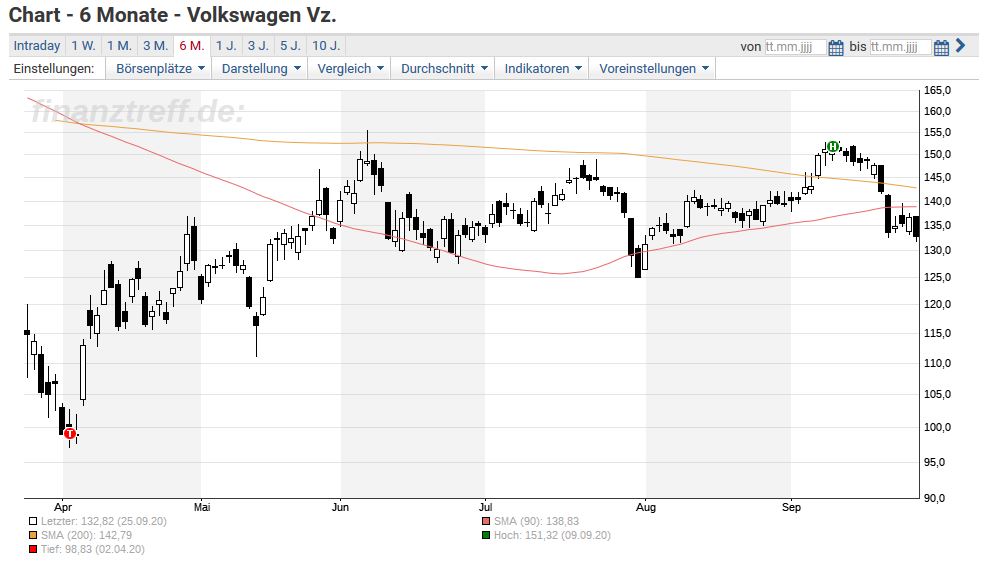989x562 pixels.
Task: Click the 135,0 y-axis value
Action: (937, 226)
